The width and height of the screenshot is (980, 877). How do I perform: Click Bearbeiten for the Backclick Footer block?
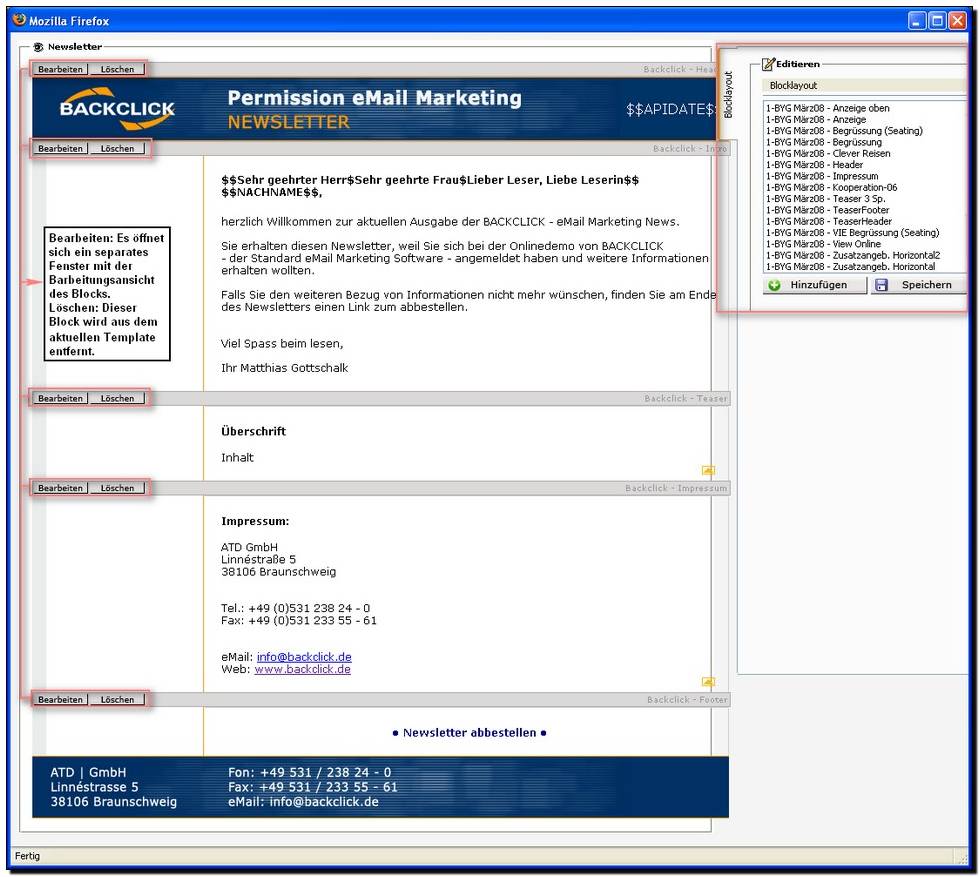(60, 699)
